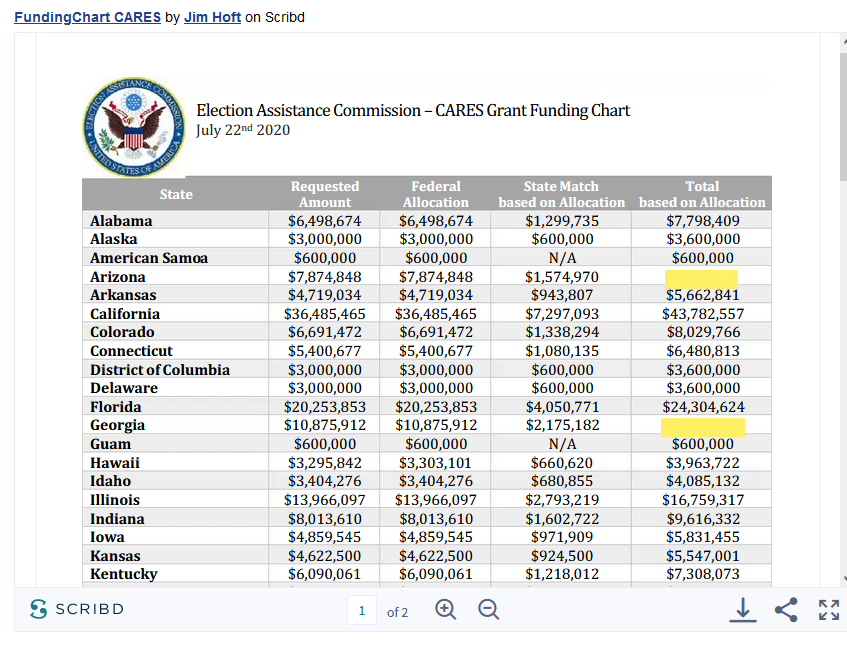Click the 'California' row label
This screenshot has width=847, height=658.
(x=125, y=314)
